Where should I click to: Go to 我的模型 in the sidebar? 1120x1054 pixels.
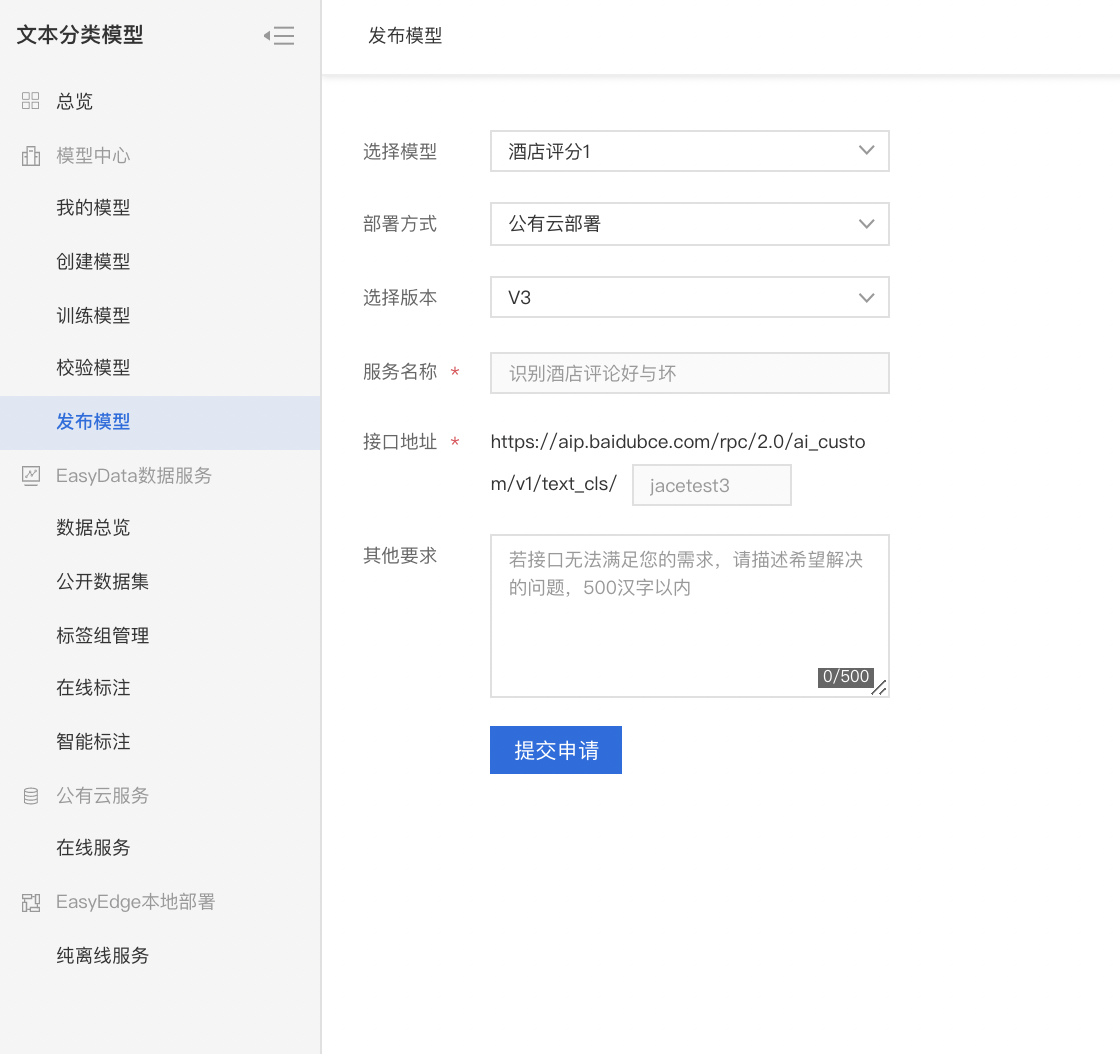point(93,208)
